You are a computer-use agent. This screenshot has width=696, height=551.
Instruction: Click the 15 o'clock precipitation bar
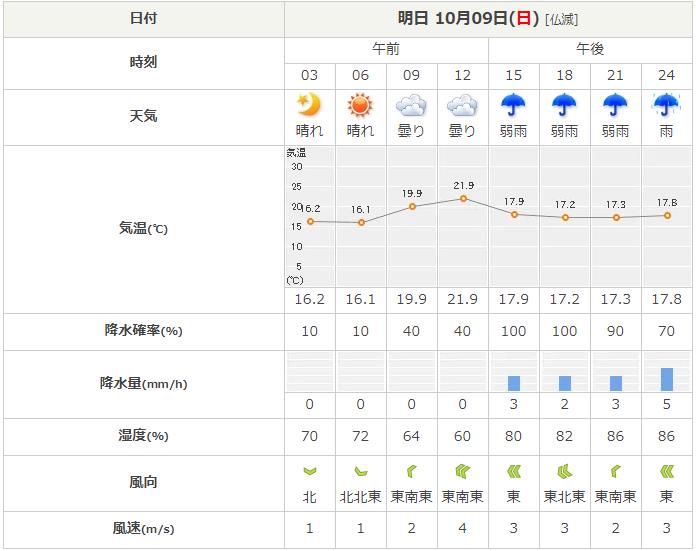(x=514, y=383)
